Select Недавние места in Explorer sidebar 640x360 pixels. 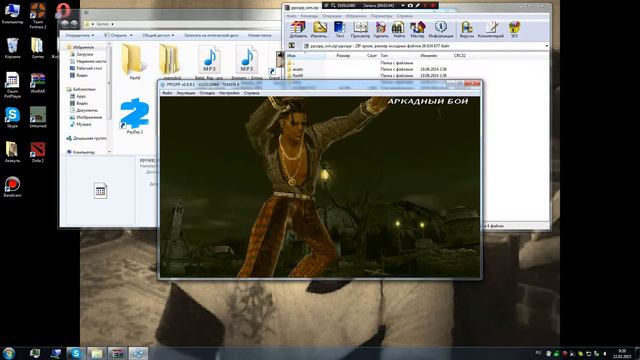88,61
